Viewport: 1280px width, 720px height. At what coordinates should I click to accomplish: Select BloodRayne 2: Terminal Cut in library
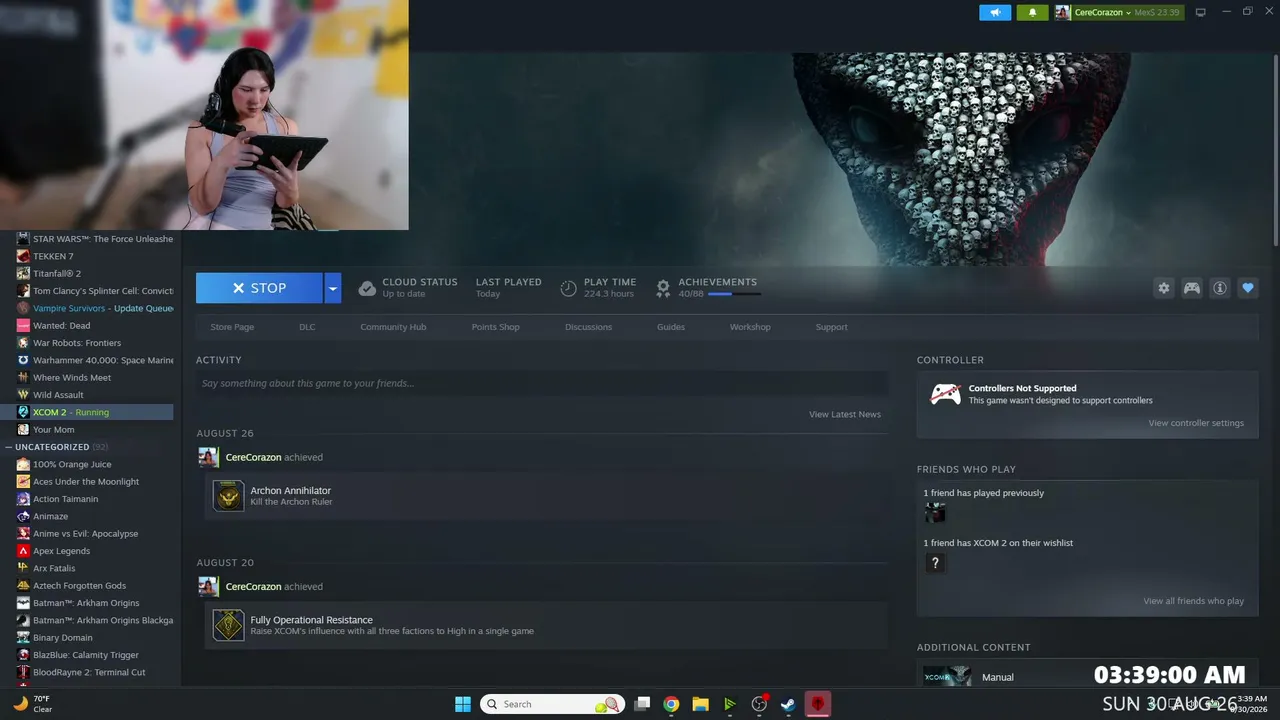tap(87, 672)
